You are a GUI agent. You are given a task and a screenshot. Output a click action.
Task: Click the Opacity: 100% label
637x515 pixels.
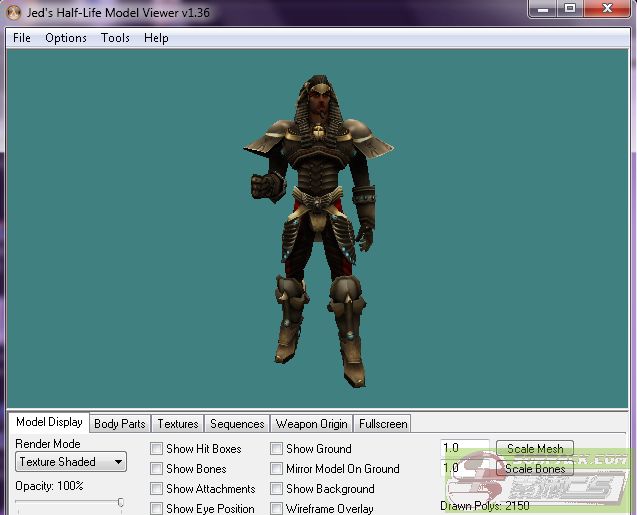click(x=49, y=486)
